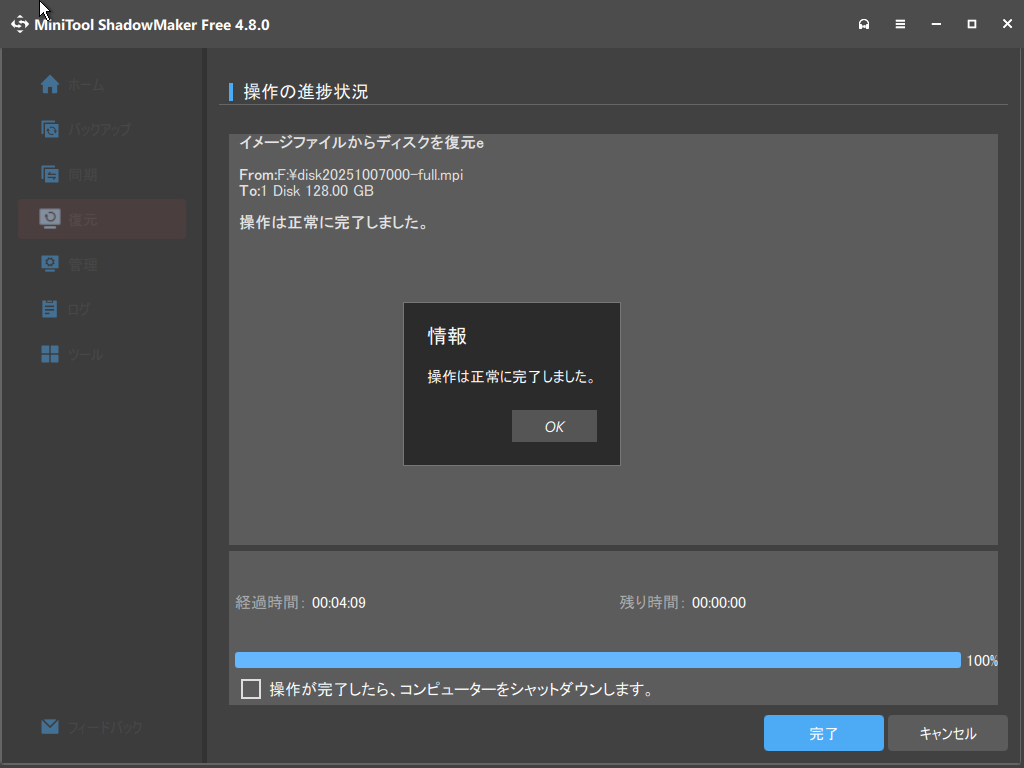Open the hamburger menu in title bar
The width and height of the screenshot is (1024, 768).
tap(900, 24)
